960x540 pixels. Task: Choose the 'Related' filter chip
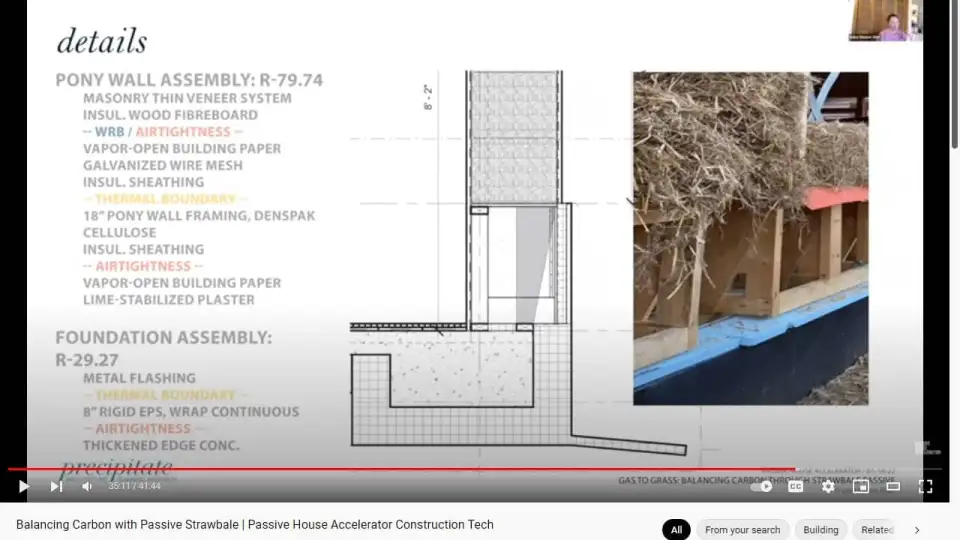[877, 530]
